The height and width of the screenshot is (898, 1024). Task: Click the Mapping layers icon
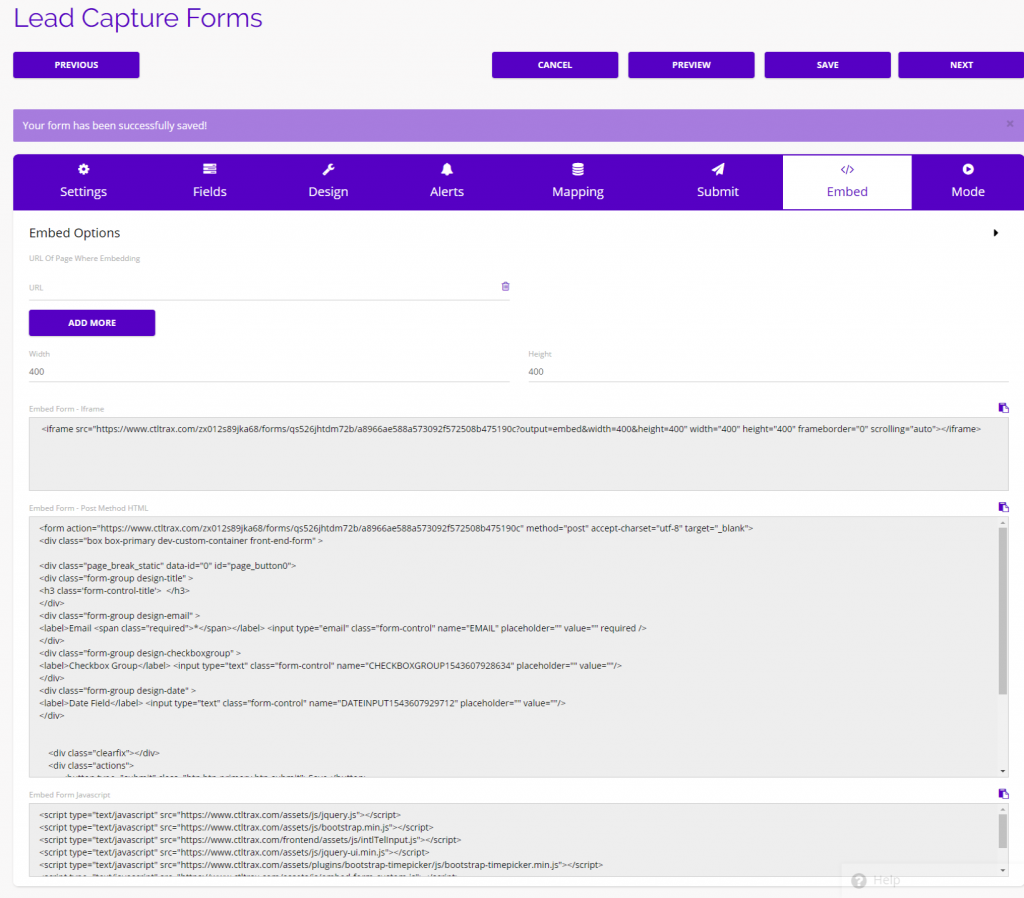pyautogui.click(x=577, y=169)
